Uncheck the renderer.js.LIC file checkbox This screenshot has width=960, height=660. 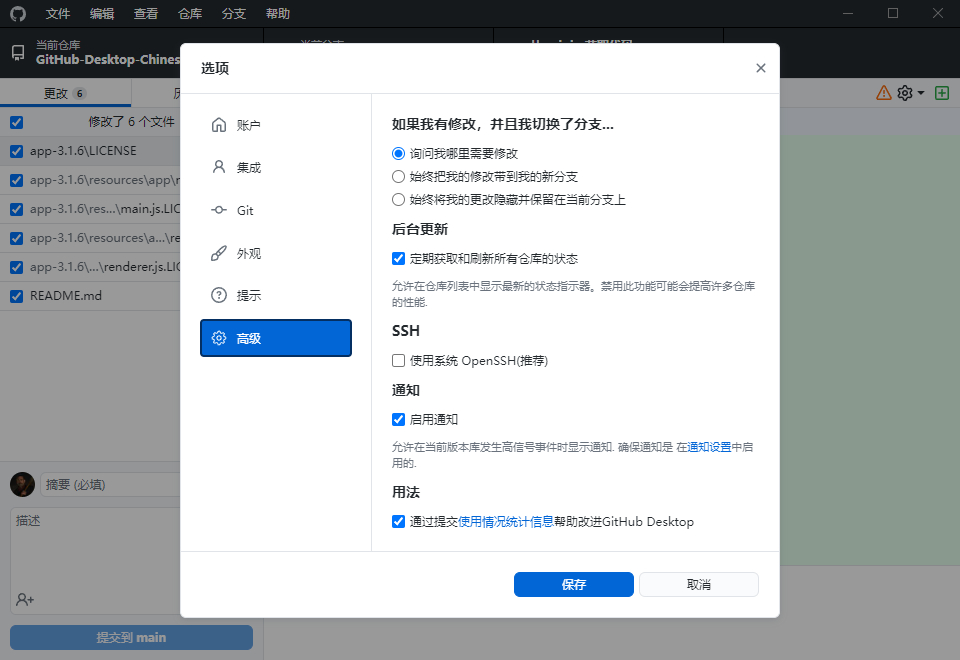tap(17, 268)
